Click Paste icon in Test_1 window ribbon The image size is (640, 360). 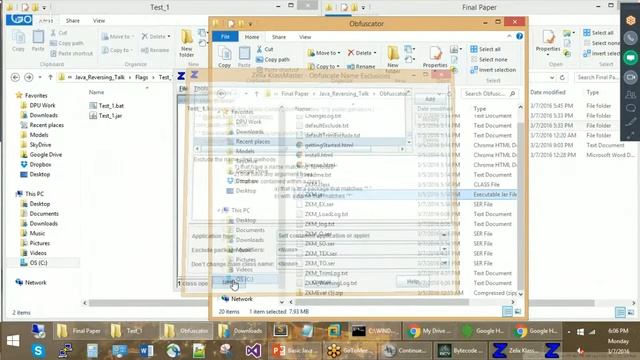click(x=38, y=41)
